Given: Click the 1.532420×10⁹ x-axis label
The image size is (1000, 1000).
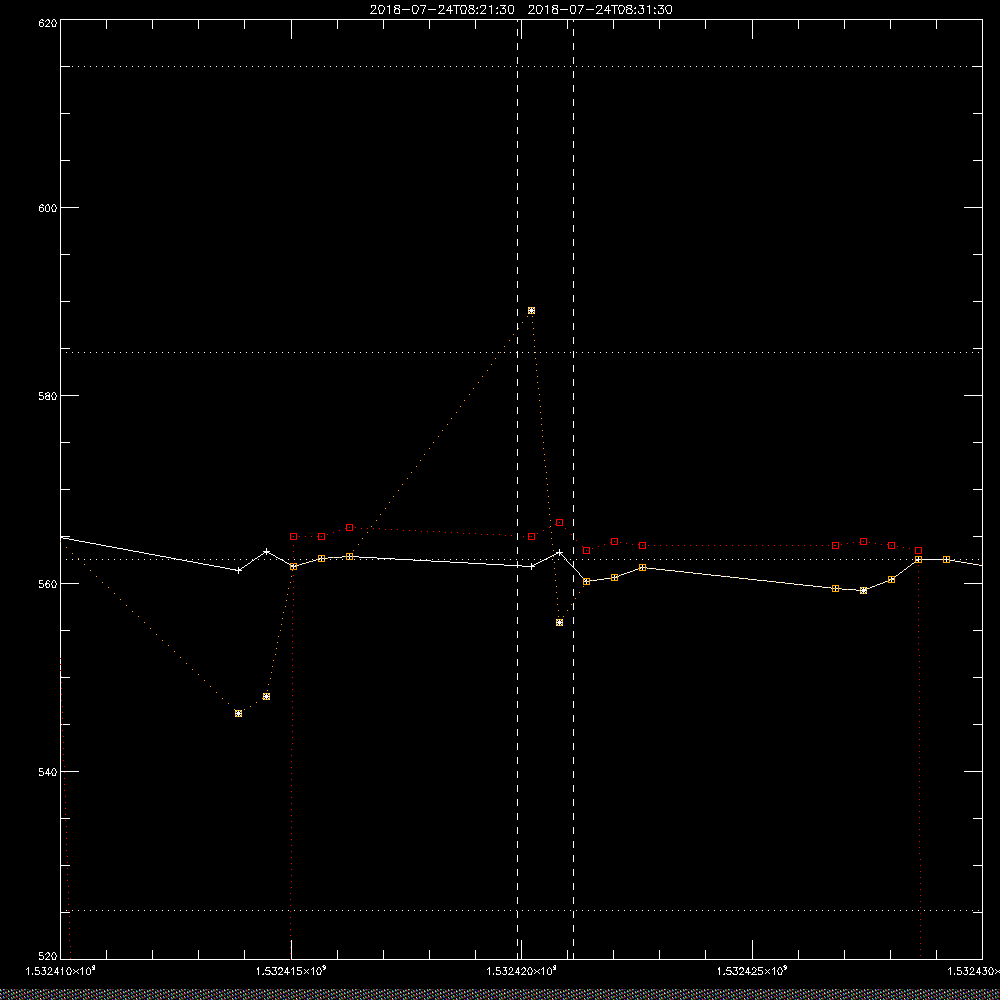Looking at the screenshot, I should click(522, 971).
